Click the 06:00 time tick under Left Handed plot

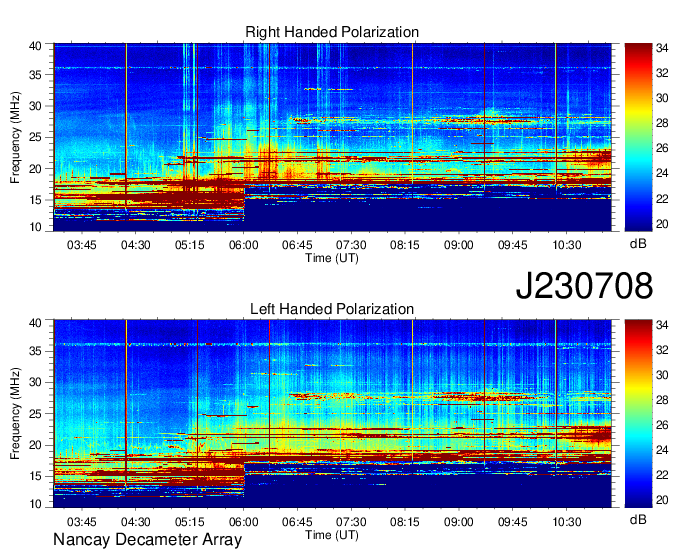point(243,522)
